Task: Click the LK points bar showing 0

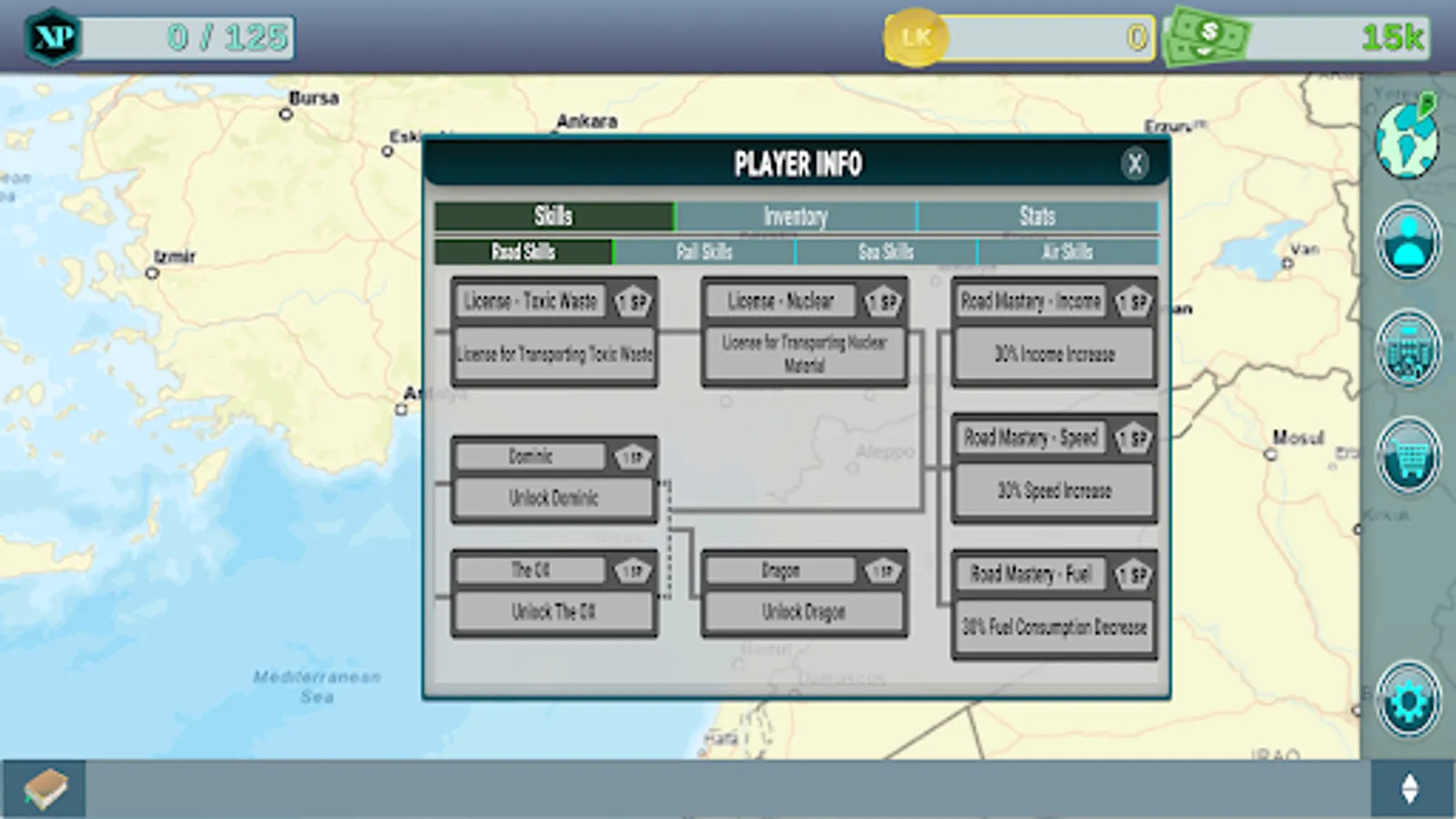Action: 1049,37
